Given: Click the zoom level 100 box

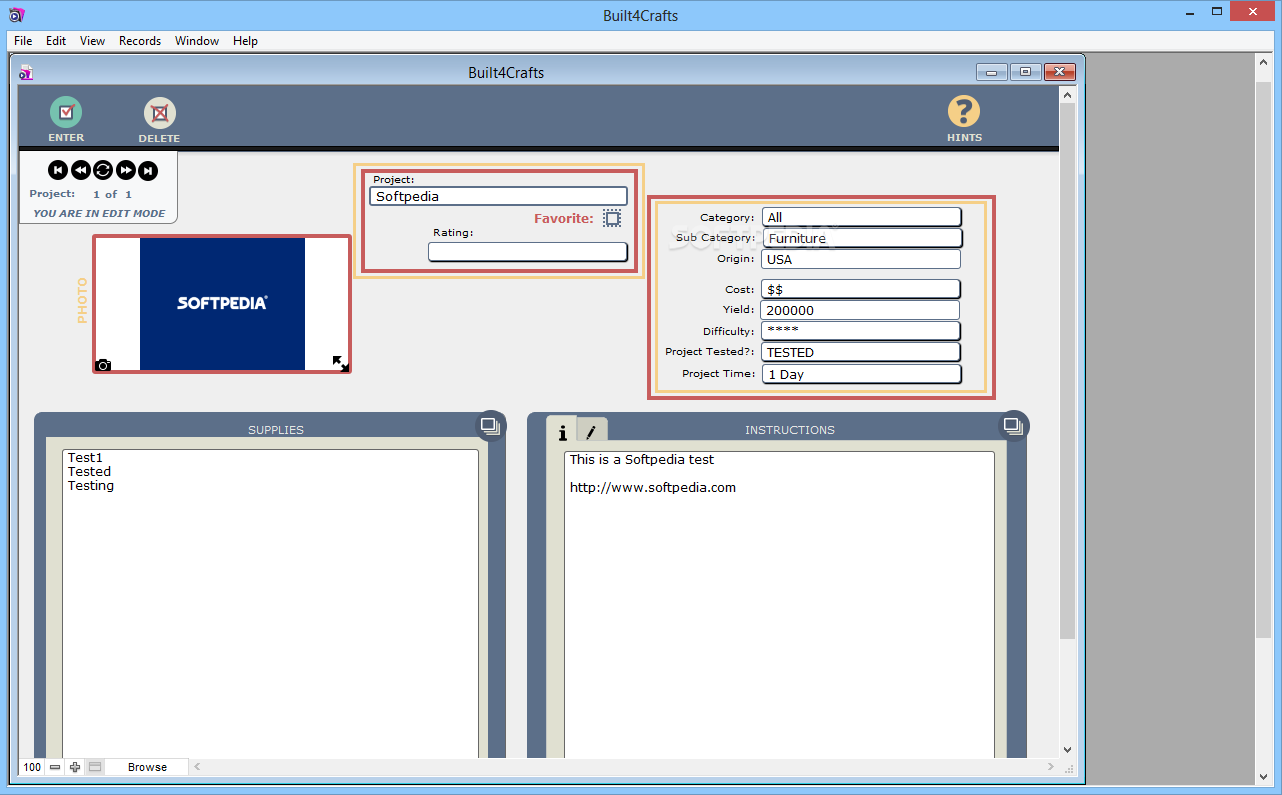Looking at the screenshot, I should (32, 767).
